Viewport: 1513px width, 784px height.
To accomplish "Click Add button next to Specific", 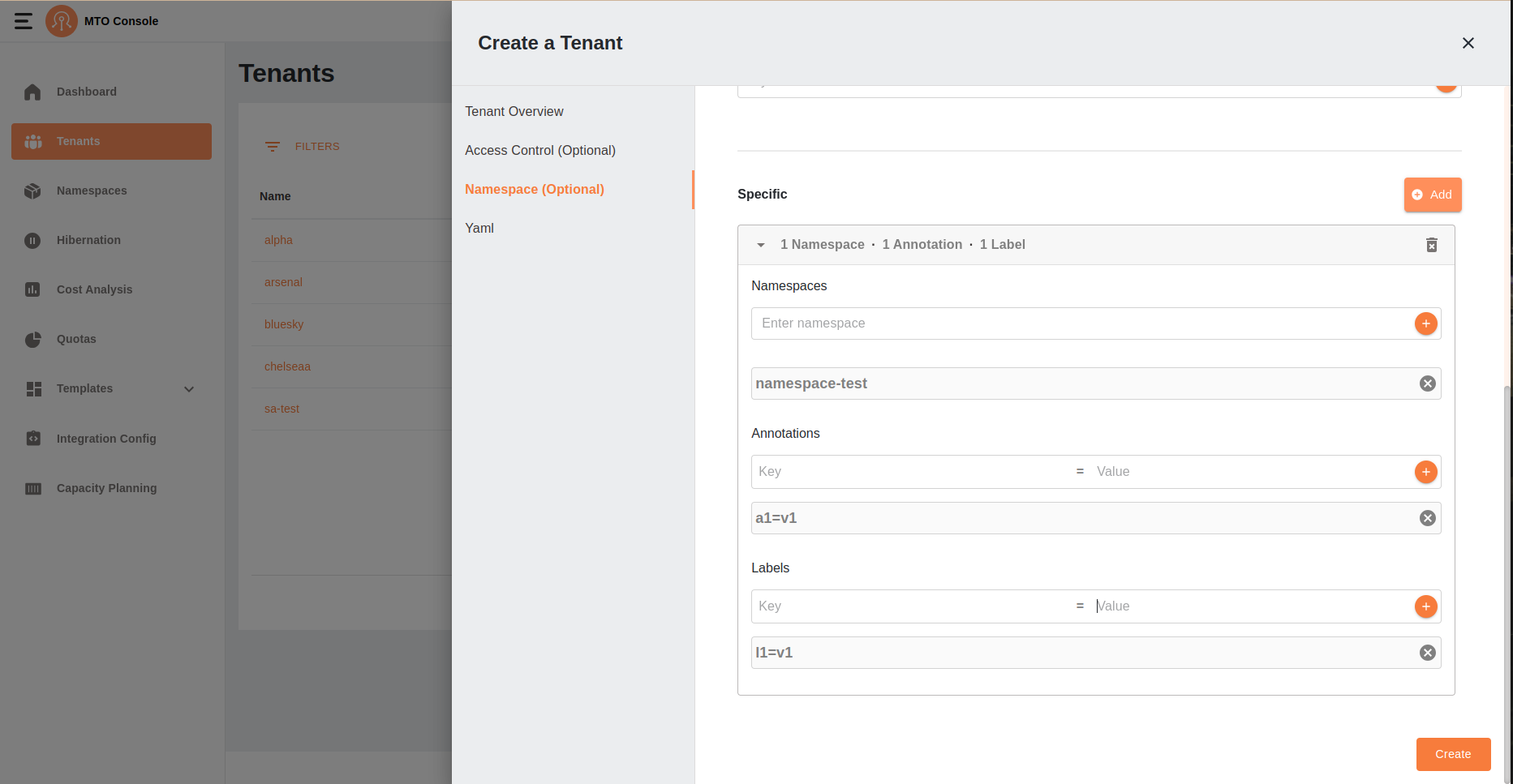I will tap(1432, 195).
